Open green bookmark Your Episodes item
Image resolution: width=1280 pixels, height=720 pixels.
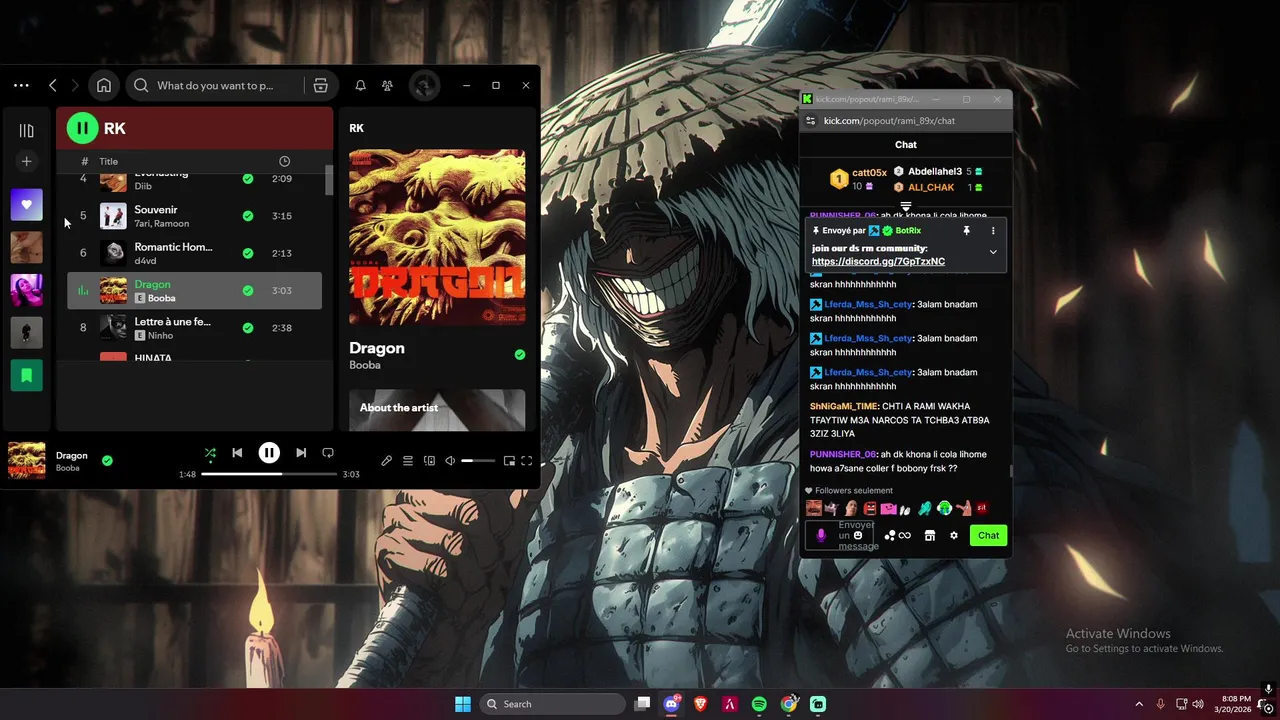coord(27,375)
